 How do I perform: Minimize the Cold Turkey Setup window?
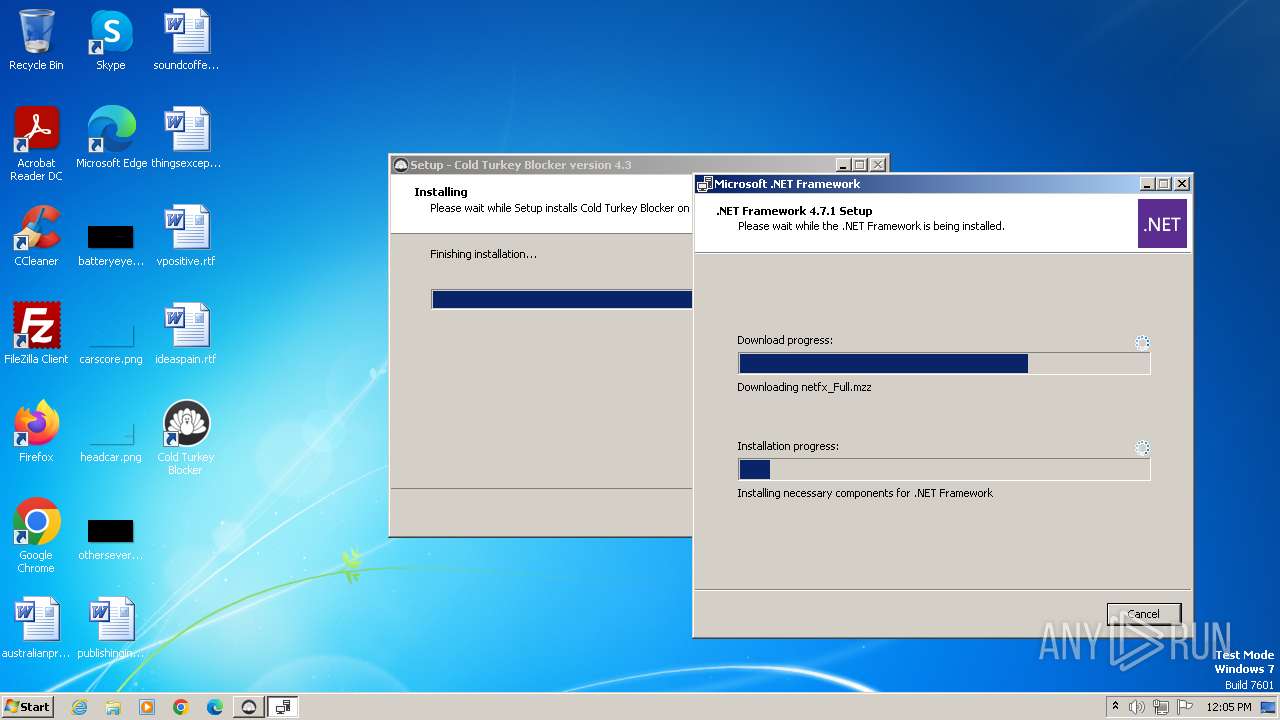(843, 165)
